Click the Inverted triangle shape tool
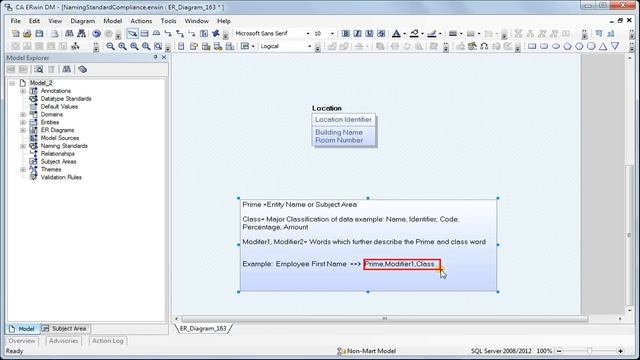The height and width of the screenshot is (360, 640). (x=615, y=46)
